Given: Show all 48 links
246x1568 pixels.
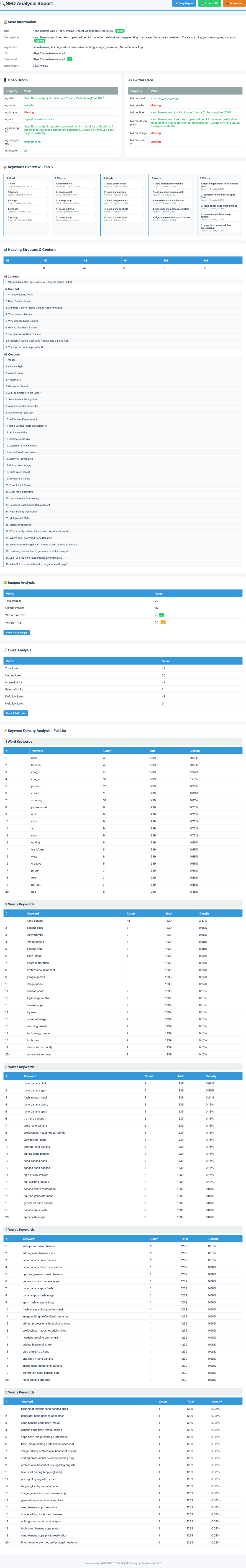Looking at the screenshot, I should 16,713.
